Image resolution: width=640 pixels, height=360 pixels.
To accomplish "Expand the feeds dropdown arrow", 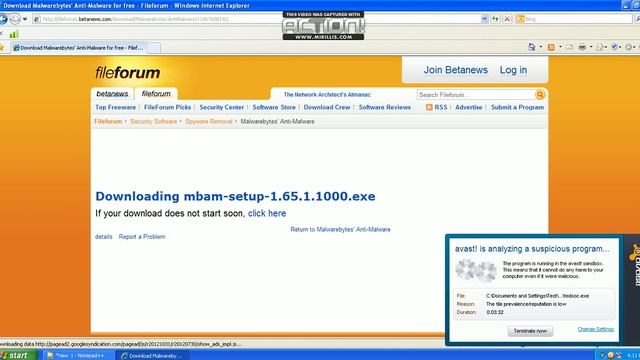I will point(560,47).
